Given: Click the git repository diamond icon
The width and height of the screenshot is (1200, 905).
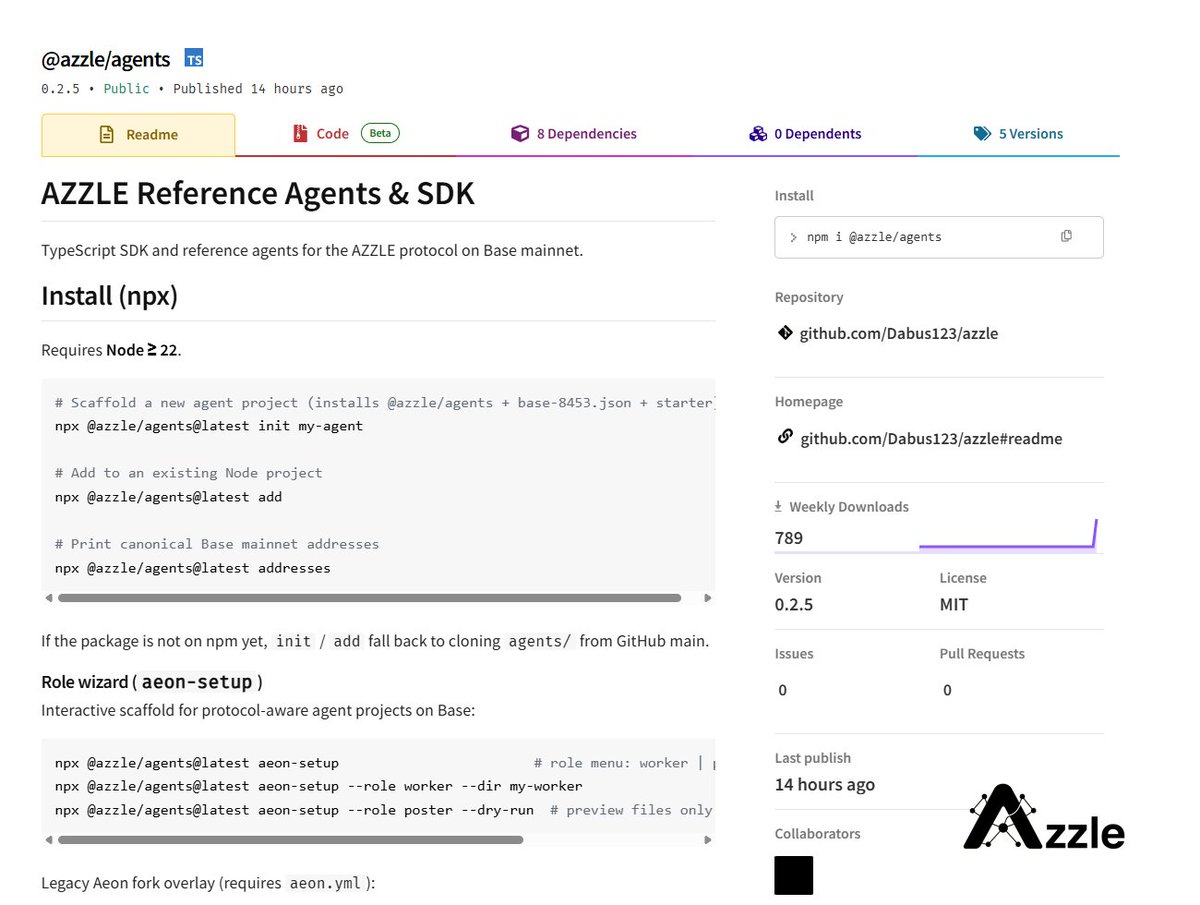Looking at the screenshot, I should click(785, 332).
